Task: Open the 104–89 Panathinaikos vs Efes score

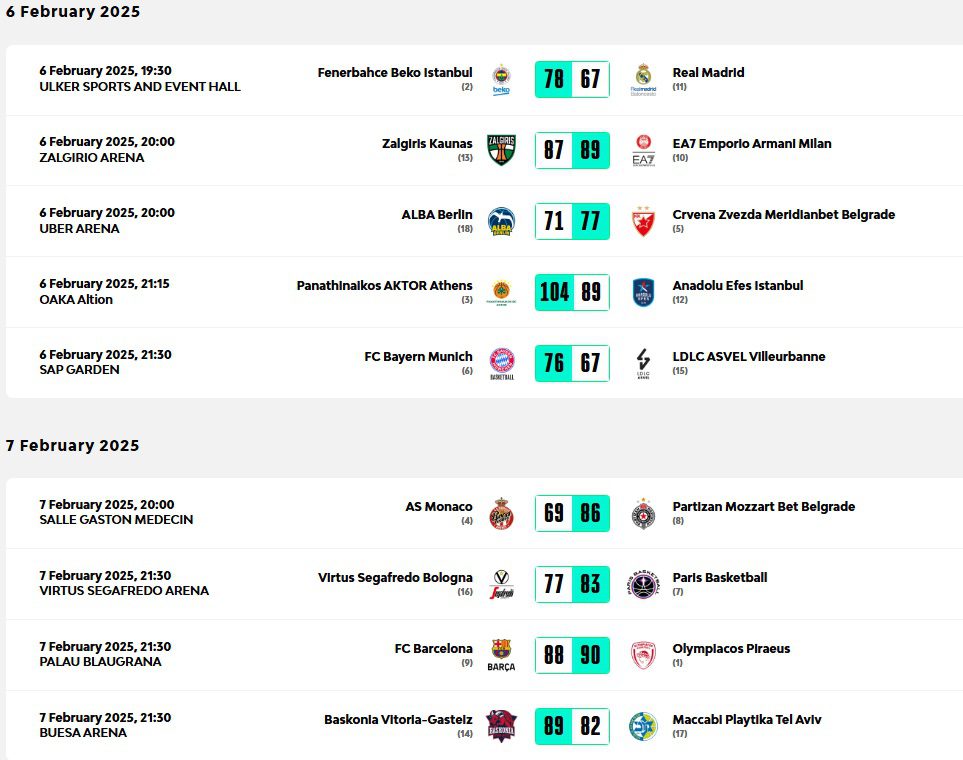Action: coord(572,292)
